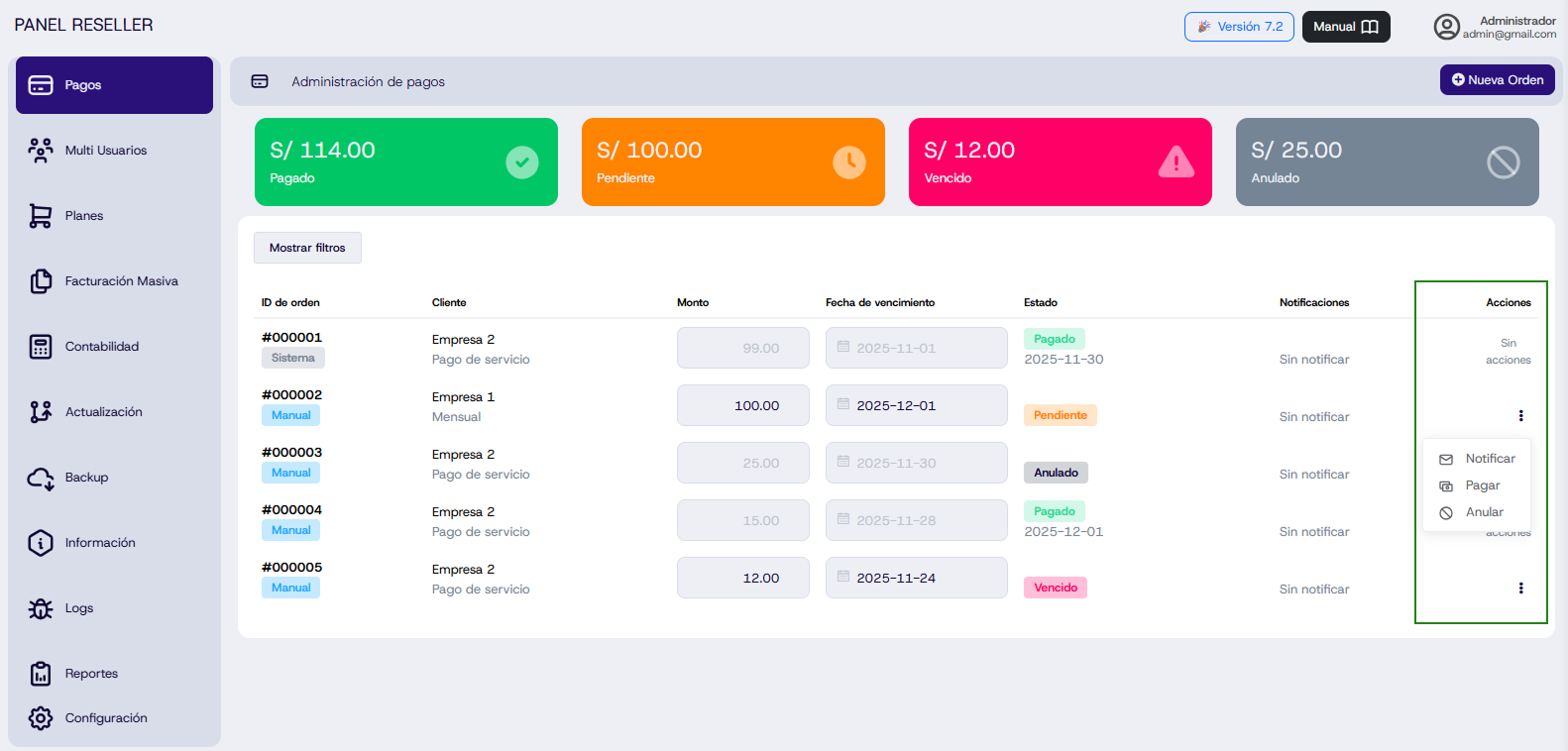The height and width of the screenshot is (751, 1568).
Task: Expand filters with Mostrar filtros
Action: (x=307, y=248)
